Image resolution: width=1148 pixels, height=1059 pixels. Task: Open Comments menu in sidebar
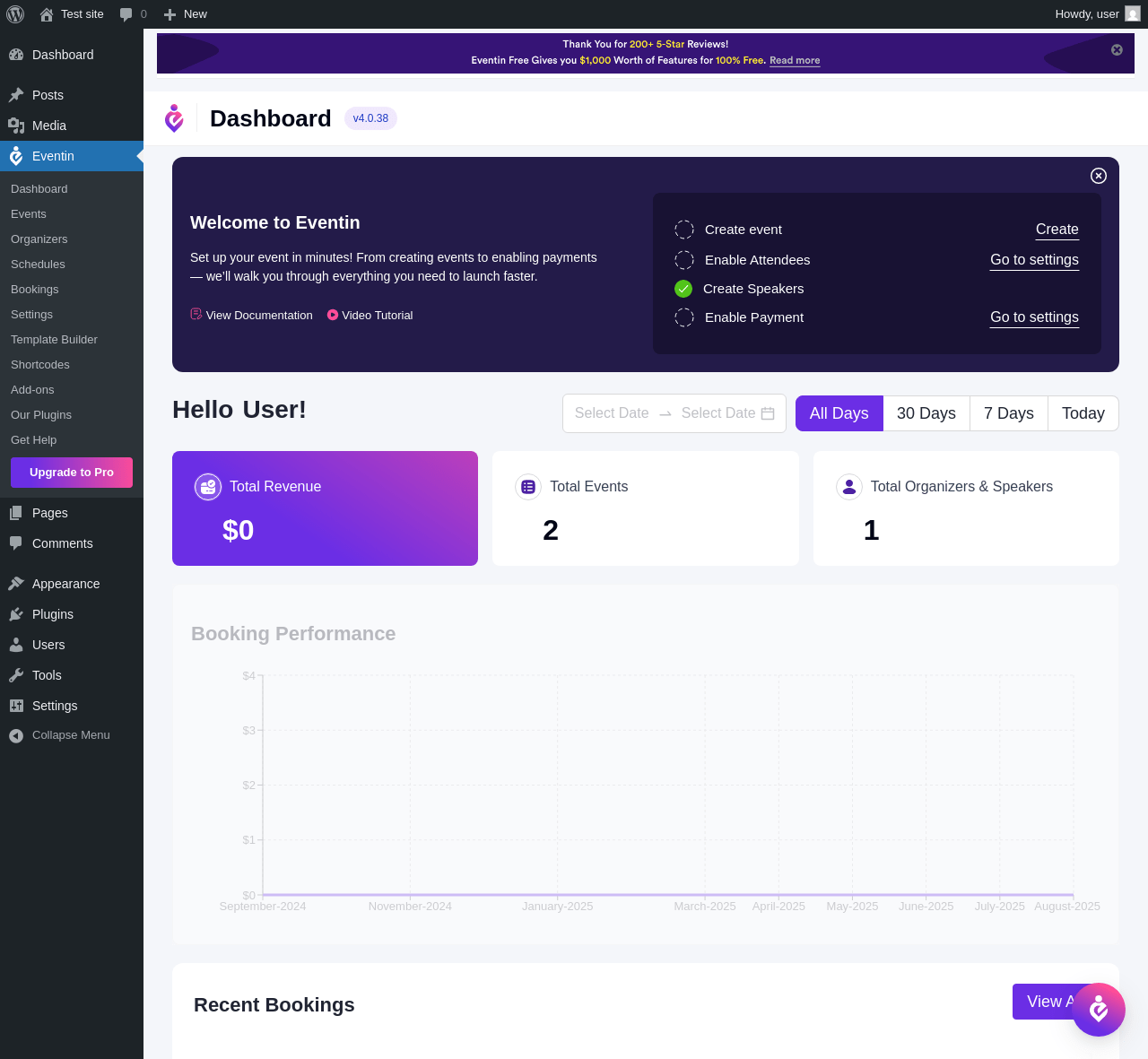(x=72, y=543)
